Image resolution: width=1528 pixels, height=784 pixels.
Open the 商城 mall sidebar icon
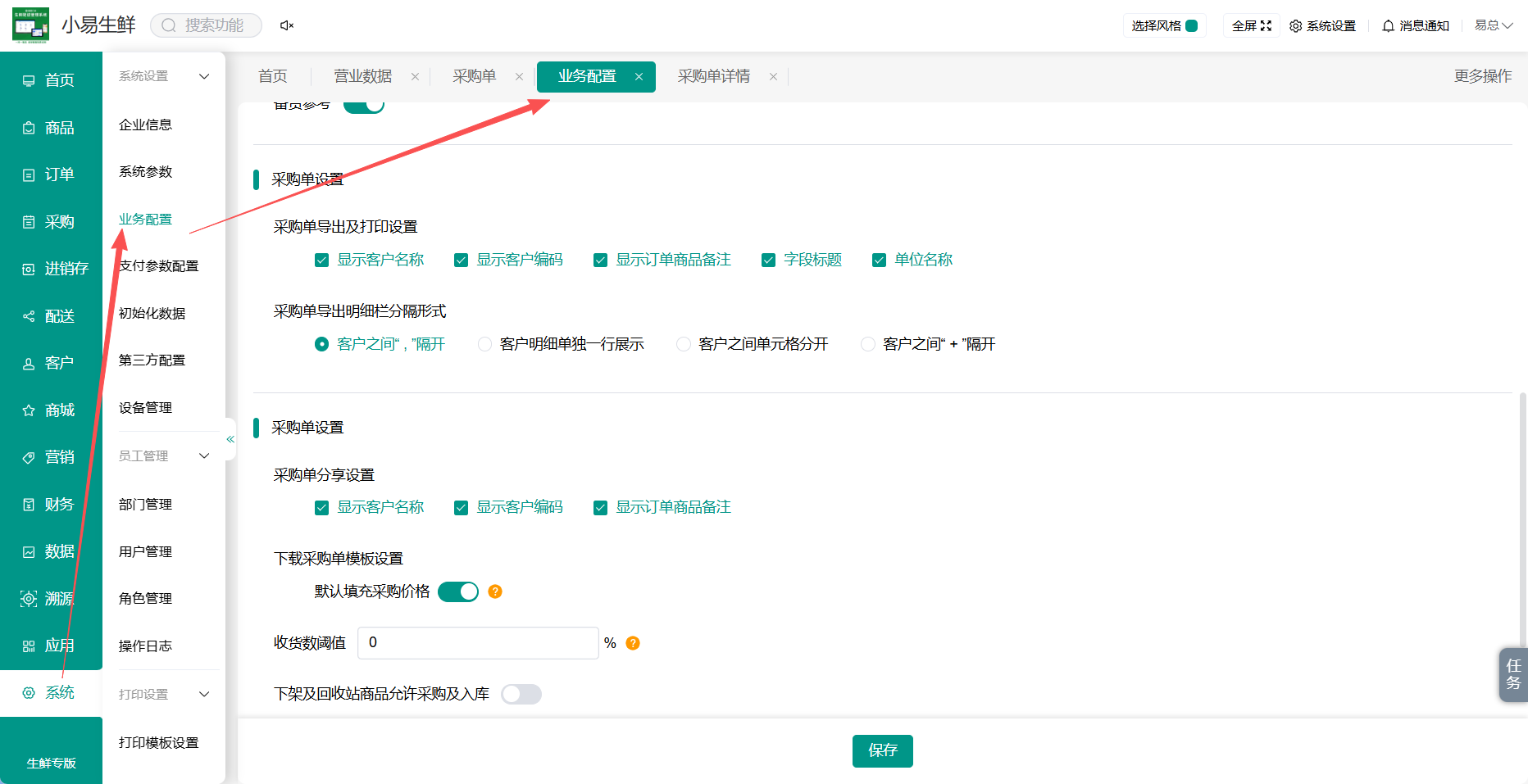[29, 410]
